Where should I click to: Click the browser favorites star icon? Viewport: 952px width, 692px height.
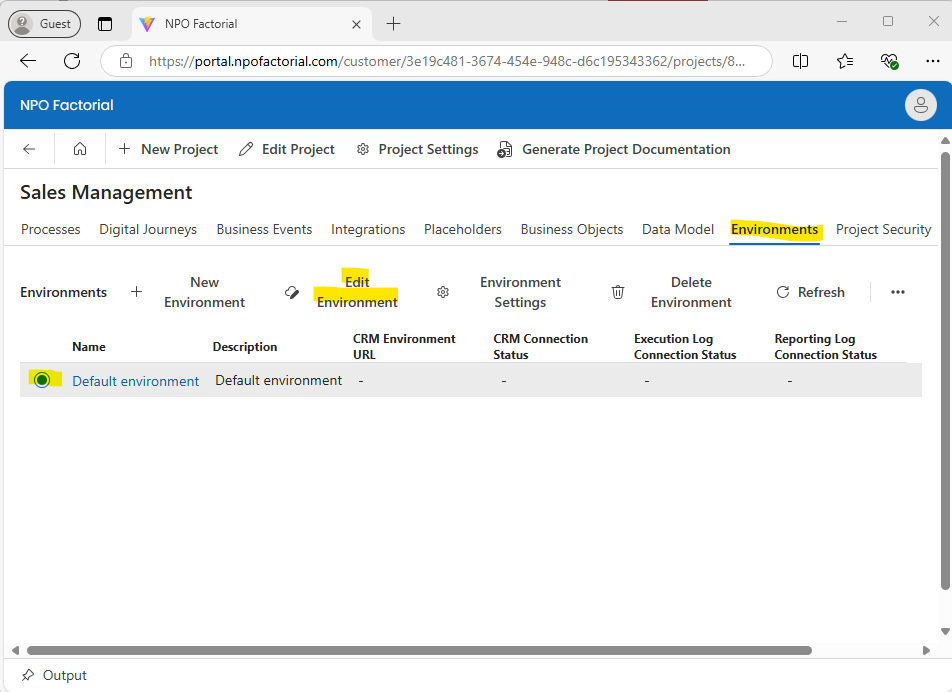845,61
